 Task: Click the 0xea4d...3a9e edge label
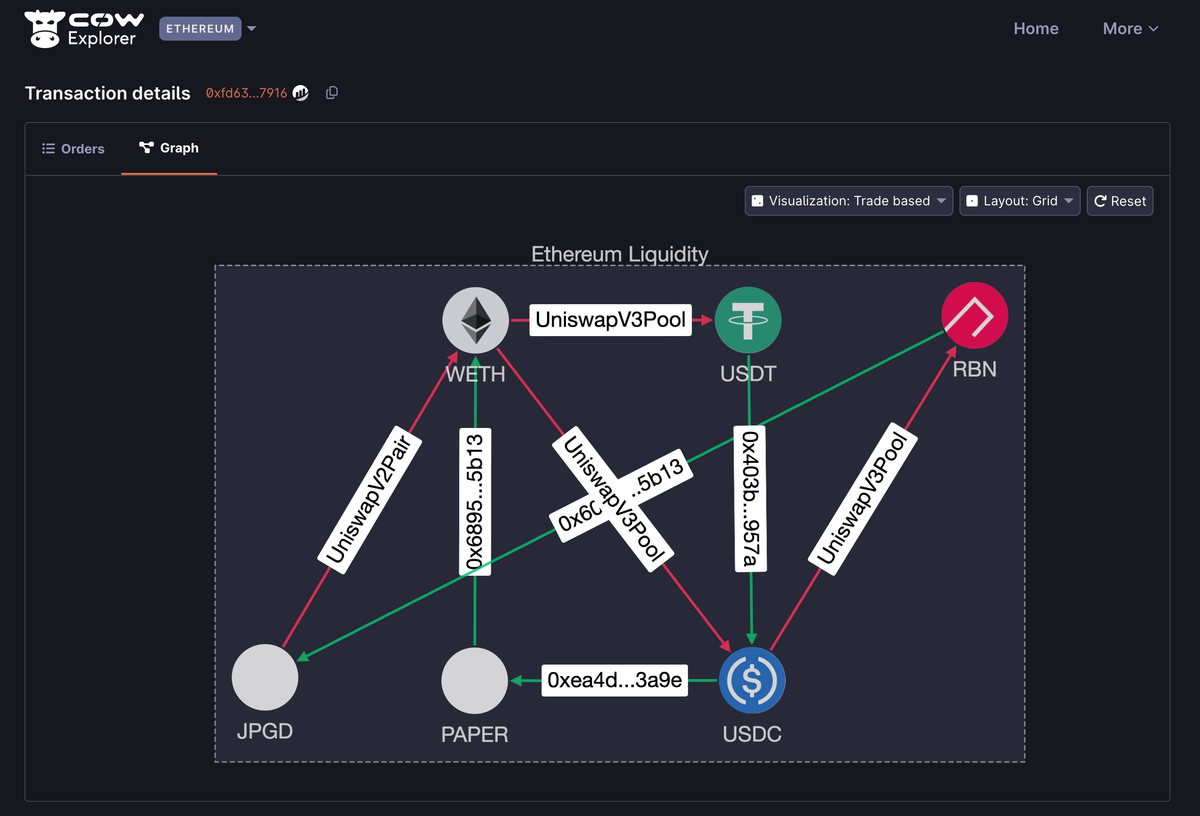tap(615, 681)
